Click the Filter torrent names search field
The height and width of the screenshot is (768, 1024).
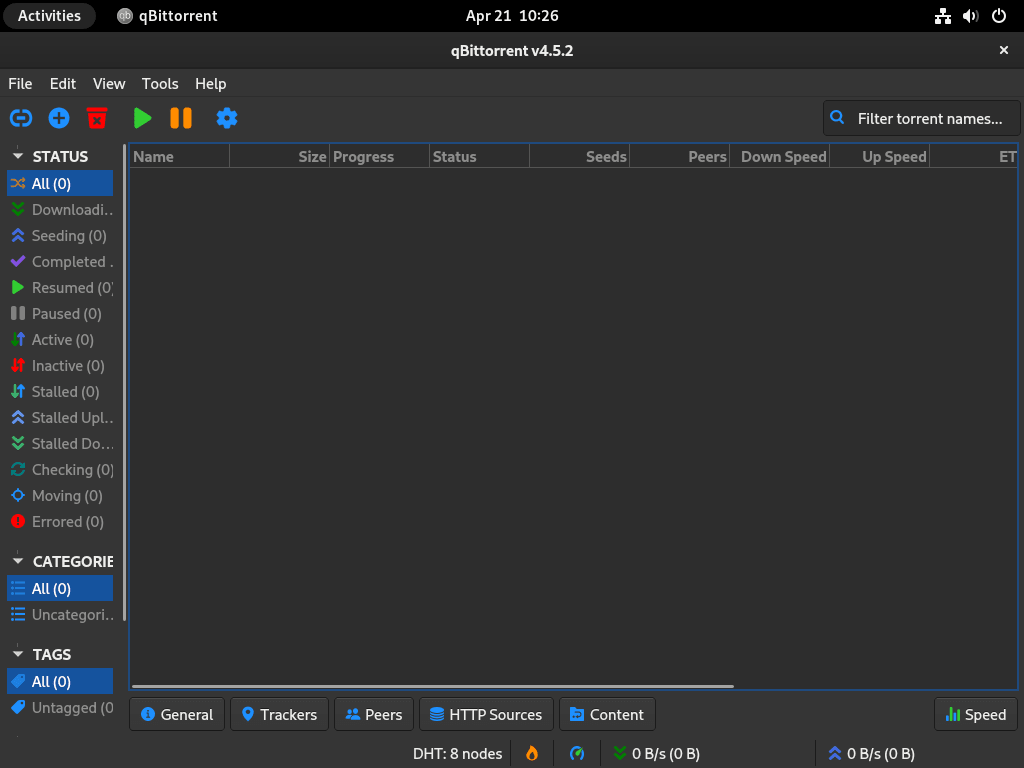point(920,118)
